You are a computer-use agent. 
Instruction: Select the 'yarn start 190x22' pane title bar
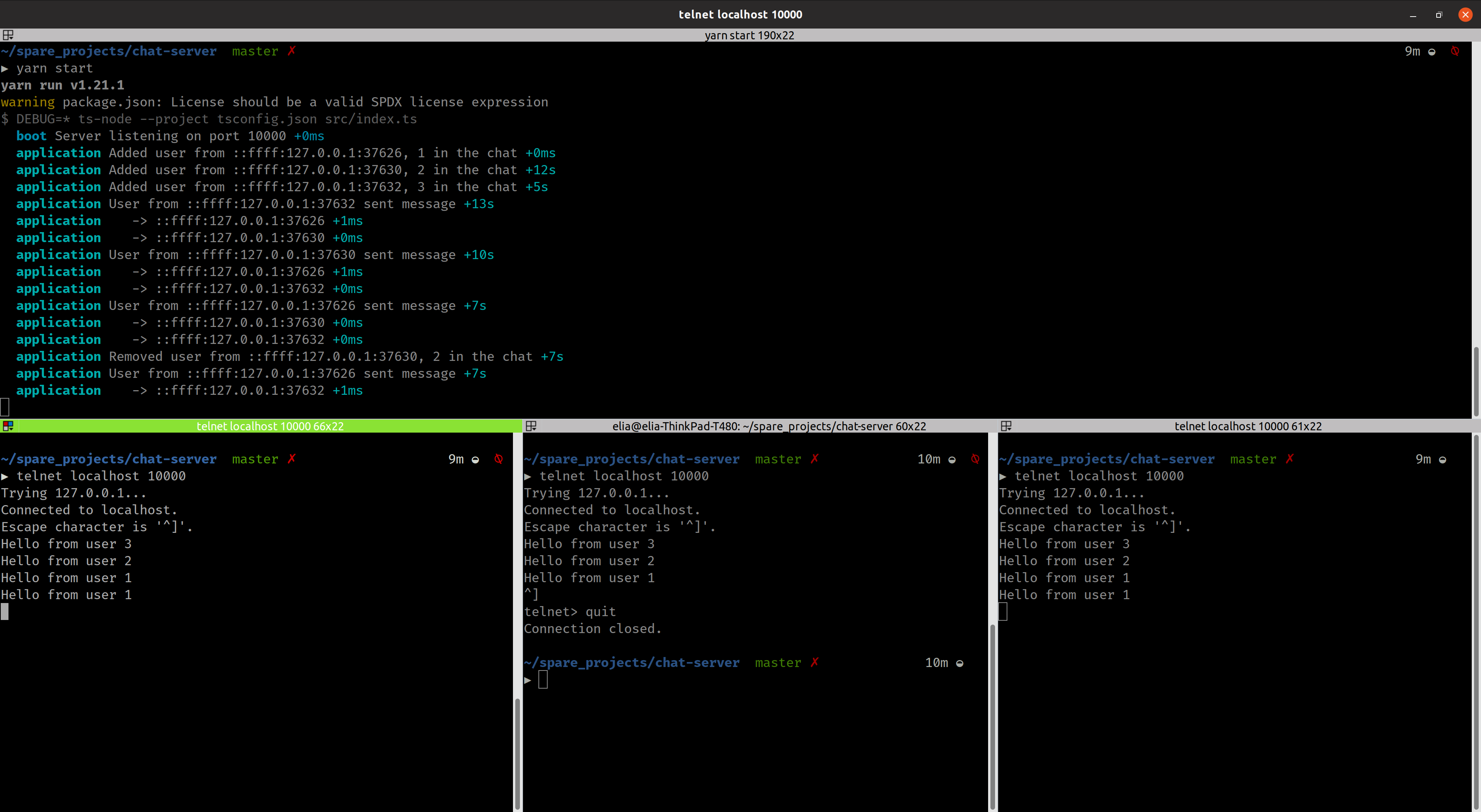click(x=749, y=35)
